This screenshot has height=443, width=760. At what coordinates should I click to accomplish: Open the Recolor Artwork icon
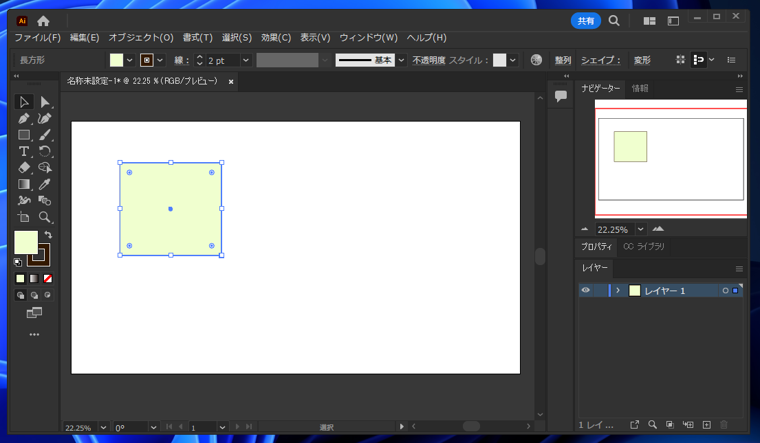coord(536,60)
